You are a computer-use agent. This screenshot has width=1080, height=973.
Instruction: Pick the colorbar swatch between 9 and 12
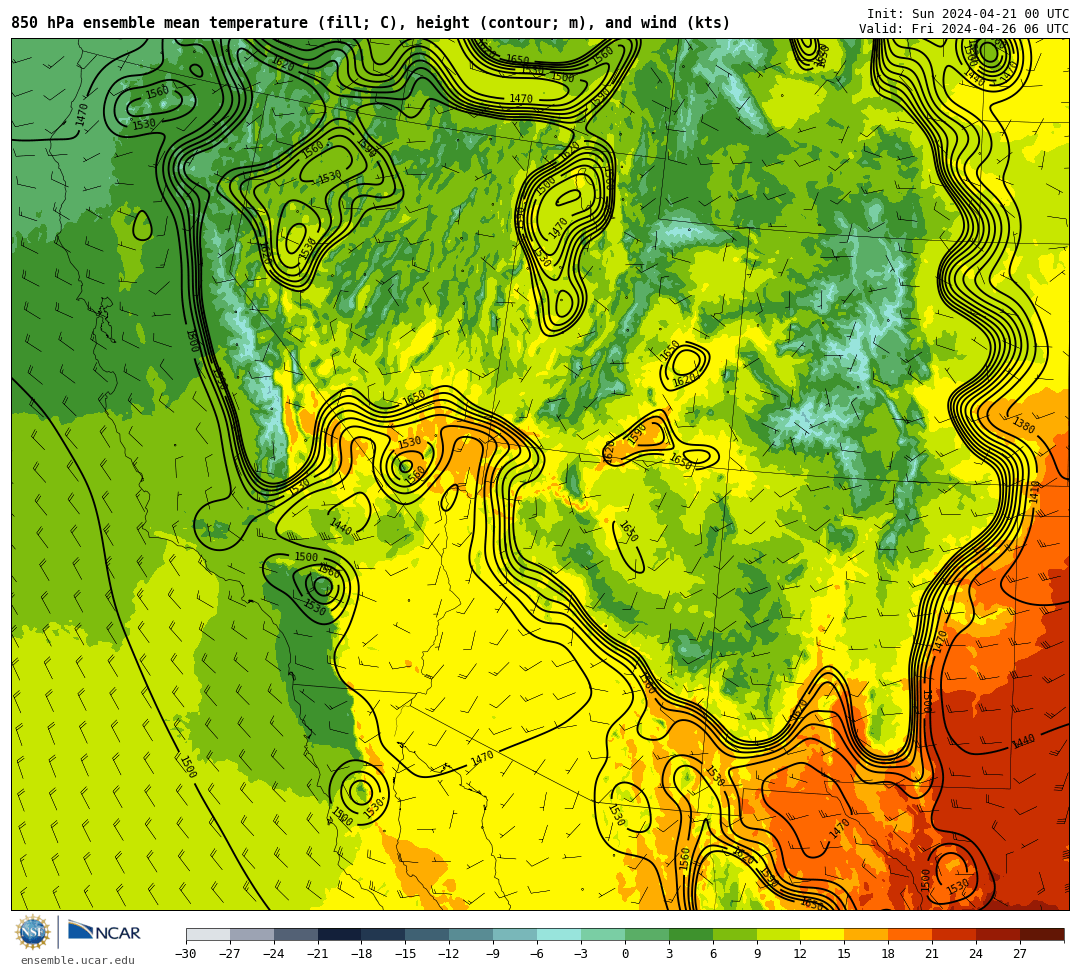click(778, 934)
